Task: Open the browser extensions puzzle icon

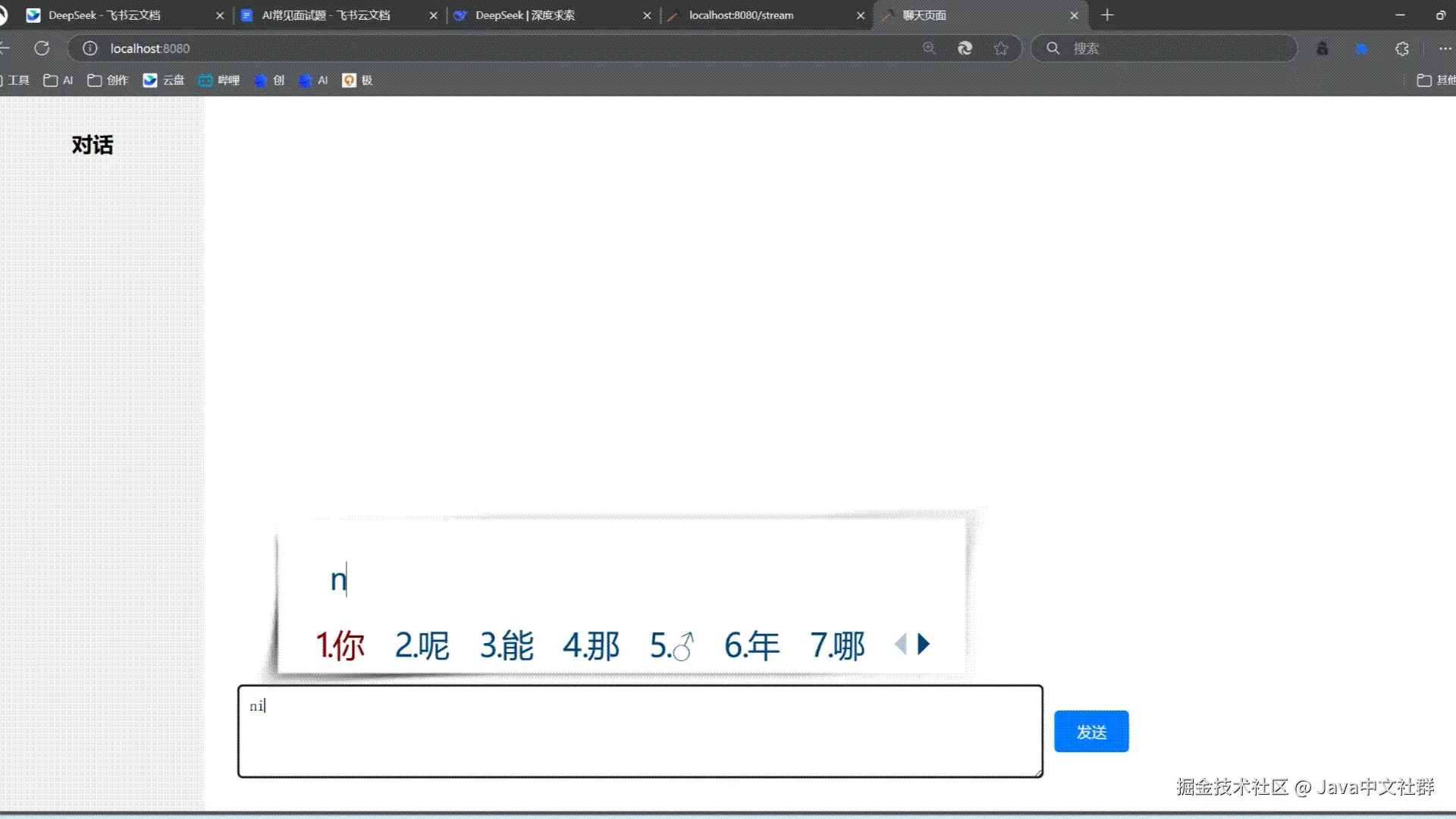Action: click(x=1402, y=49)
